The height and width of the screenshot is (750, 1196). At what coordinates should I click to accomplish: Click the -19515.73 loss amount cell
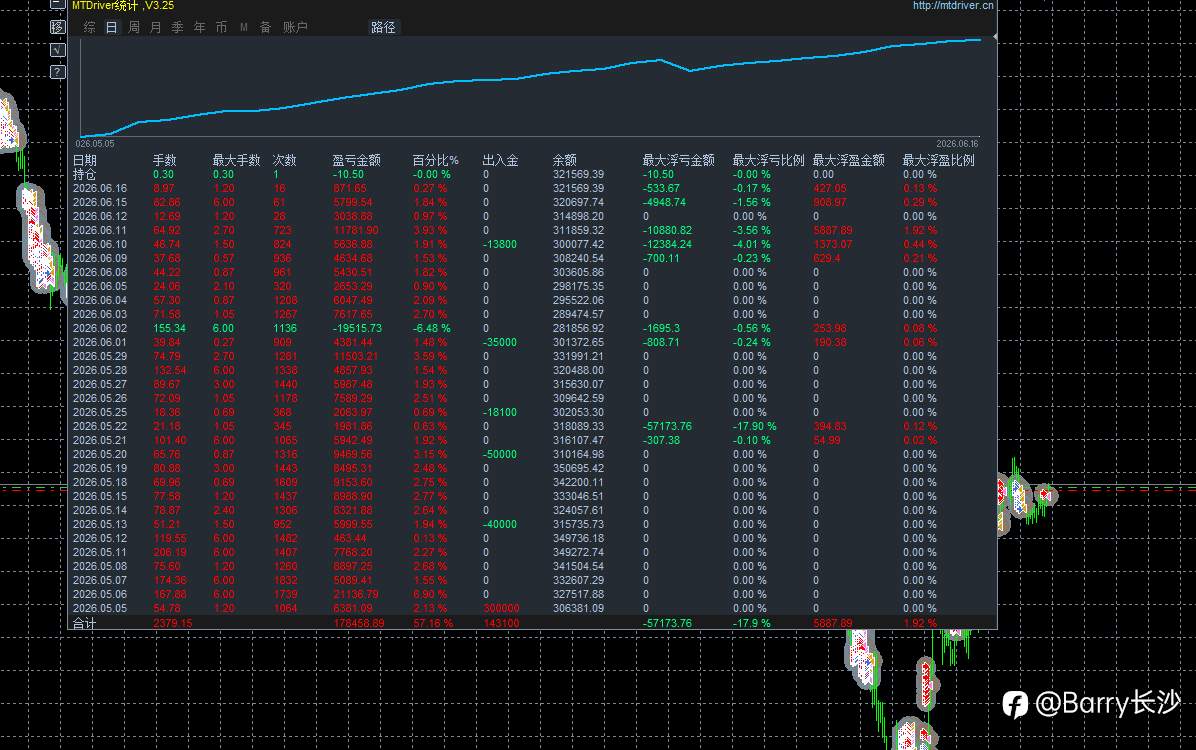coord(358,328)
